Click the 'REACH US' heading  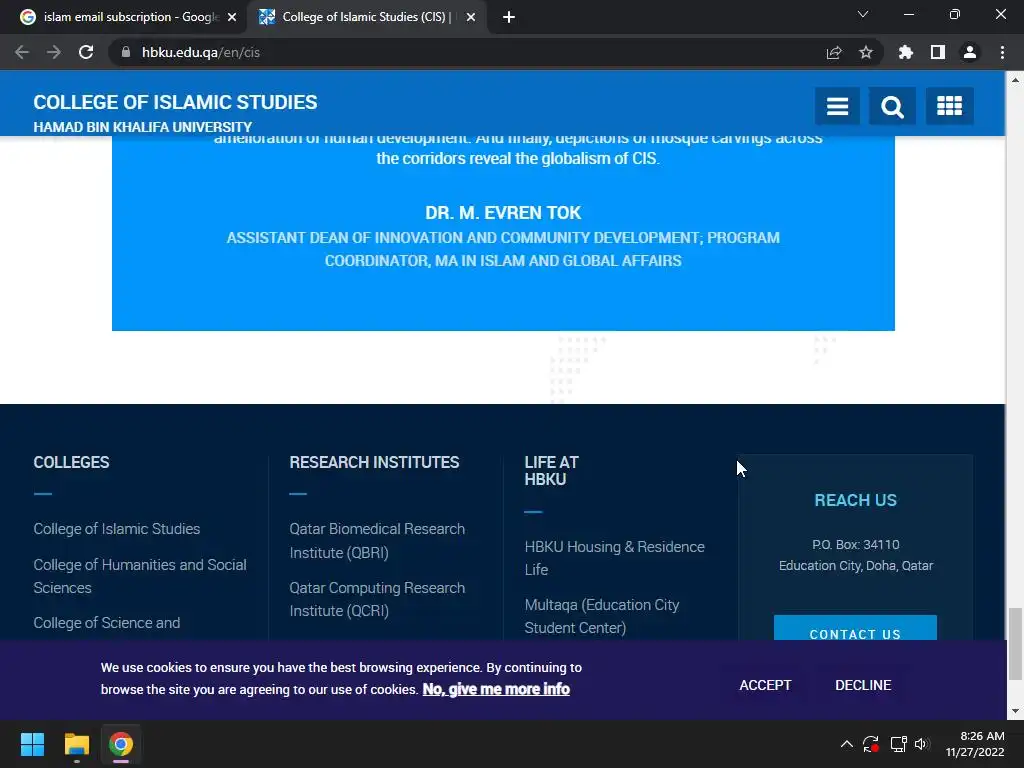coord(856,500)
